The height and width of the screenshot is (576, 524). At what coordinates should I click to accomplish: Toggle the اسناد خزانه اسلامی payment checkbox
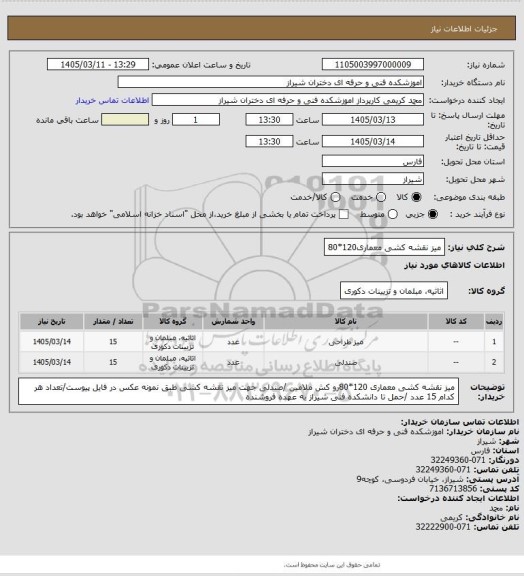[344, 214]
